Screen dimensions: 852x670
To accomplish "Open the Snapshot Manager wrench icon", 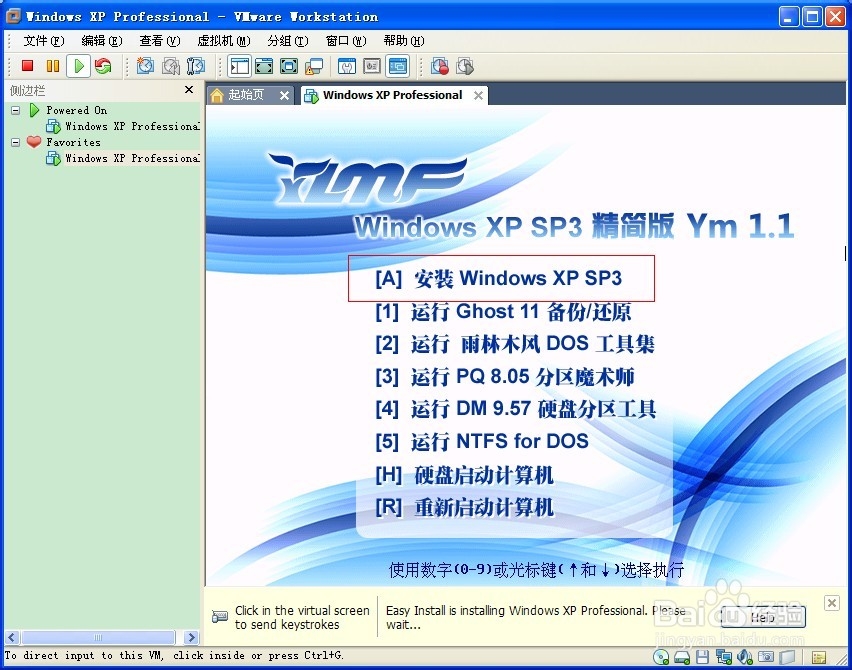I will coord(196,66).
